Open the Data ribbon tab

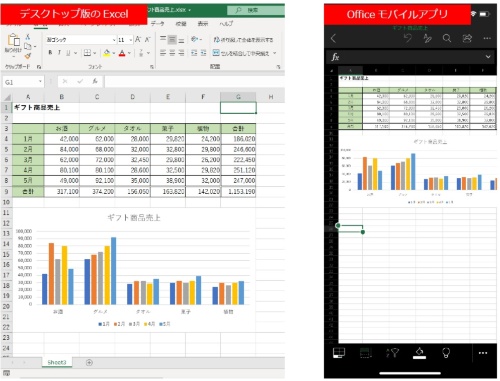[157, 23]
